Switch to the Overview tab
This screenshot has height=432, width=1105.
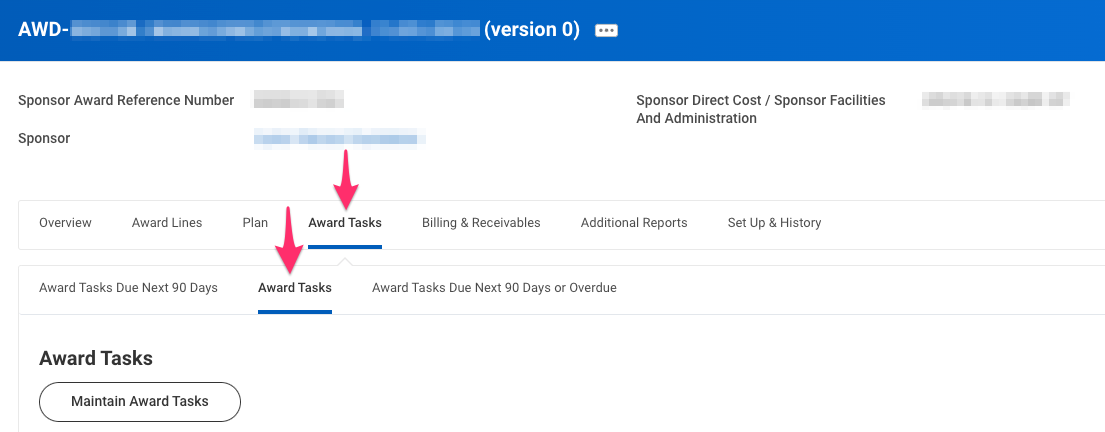pos(66,223)
